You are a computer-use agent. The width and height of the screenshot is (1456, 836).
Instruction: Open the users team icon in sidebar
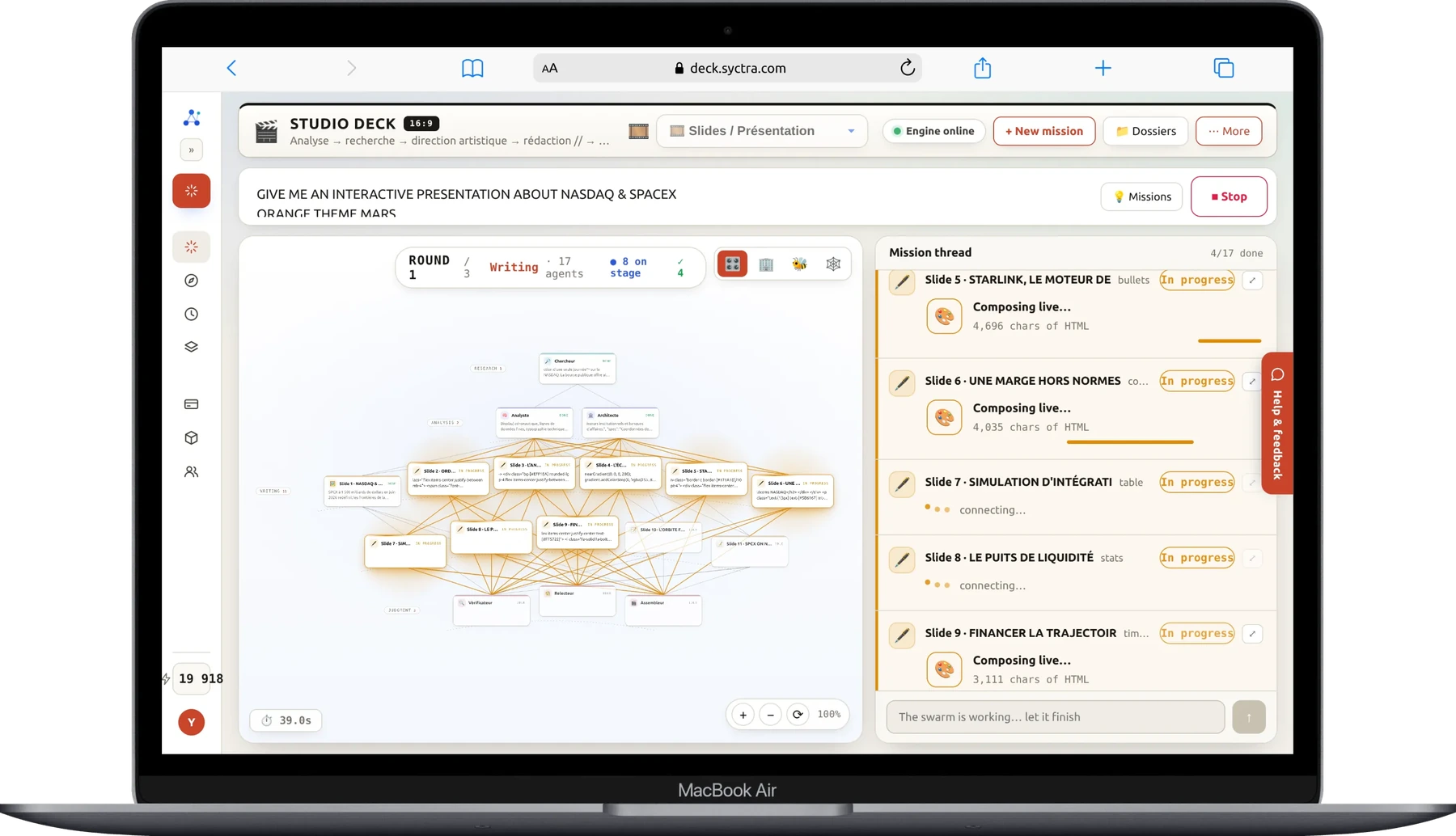point(192,471)
